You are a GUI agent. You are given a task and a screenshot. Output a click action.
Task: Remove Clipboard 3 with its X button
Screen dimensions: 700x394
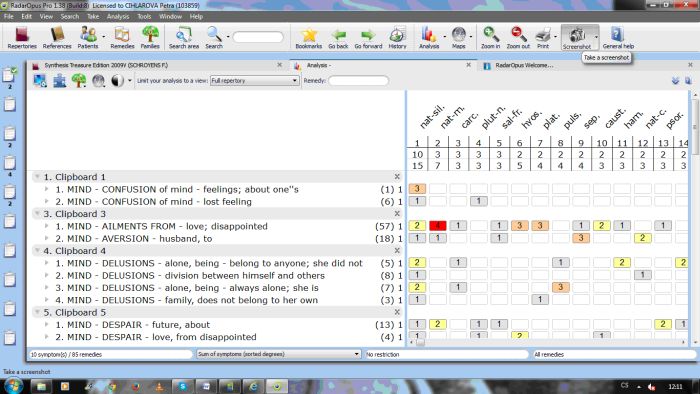[x=397, y=214]
